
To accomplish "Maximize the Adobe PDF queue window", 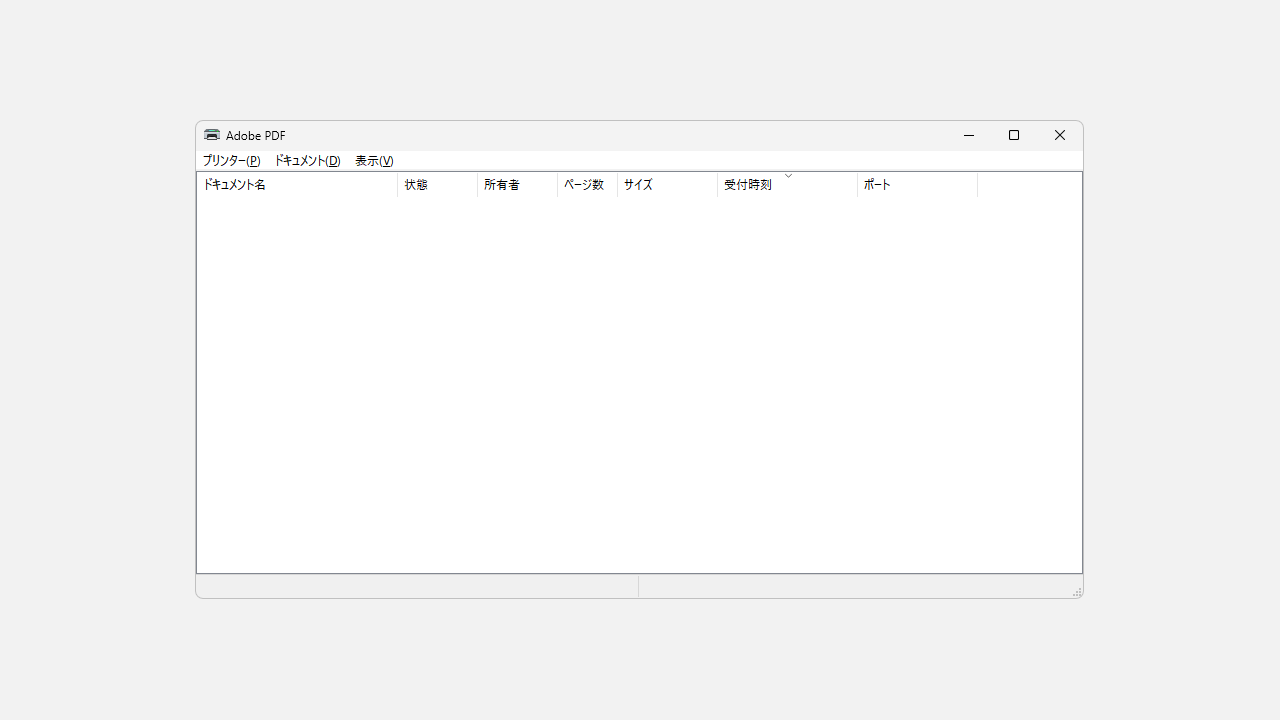I will (1014, 136).
